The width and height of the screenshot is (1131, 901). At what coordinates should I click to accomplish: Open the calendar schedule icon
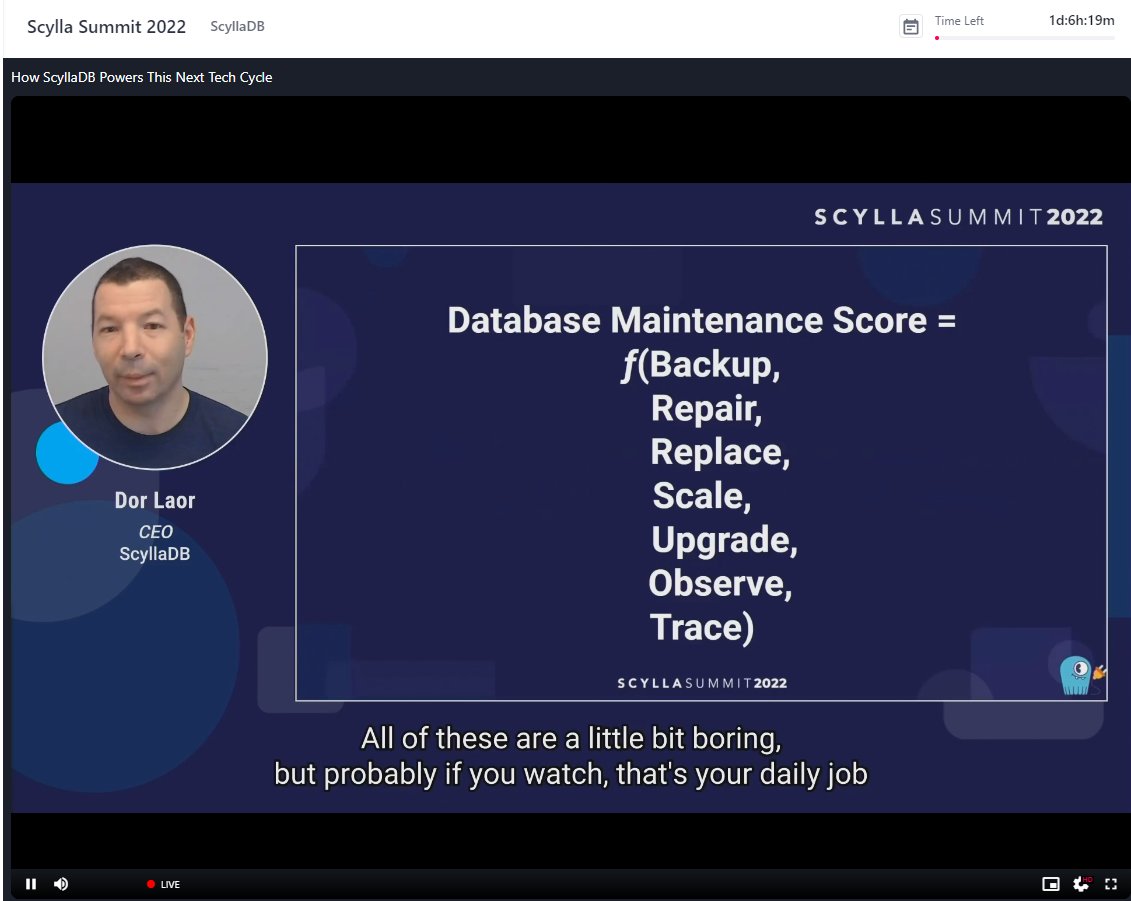(911, 27)
